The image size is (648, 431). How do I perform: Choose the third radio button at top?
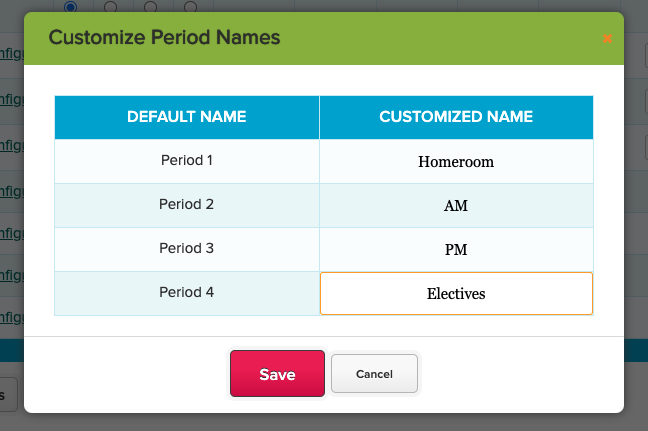[x=150, y=6]
